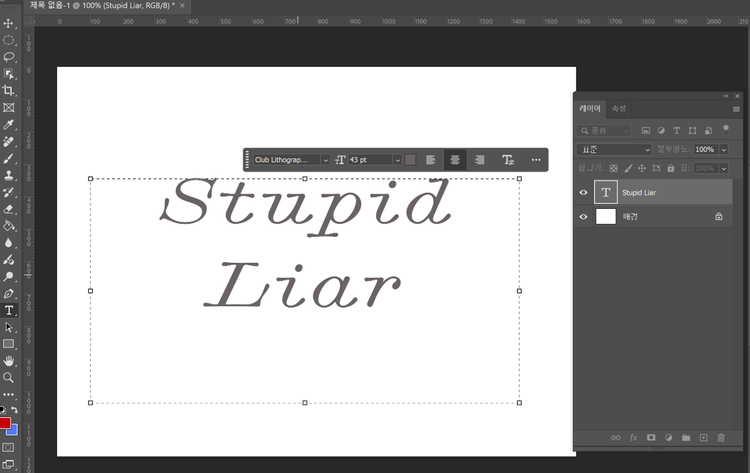The image size is (750, 473).
Task: Select the Eyedropper tool
Action: click(9, 124)
